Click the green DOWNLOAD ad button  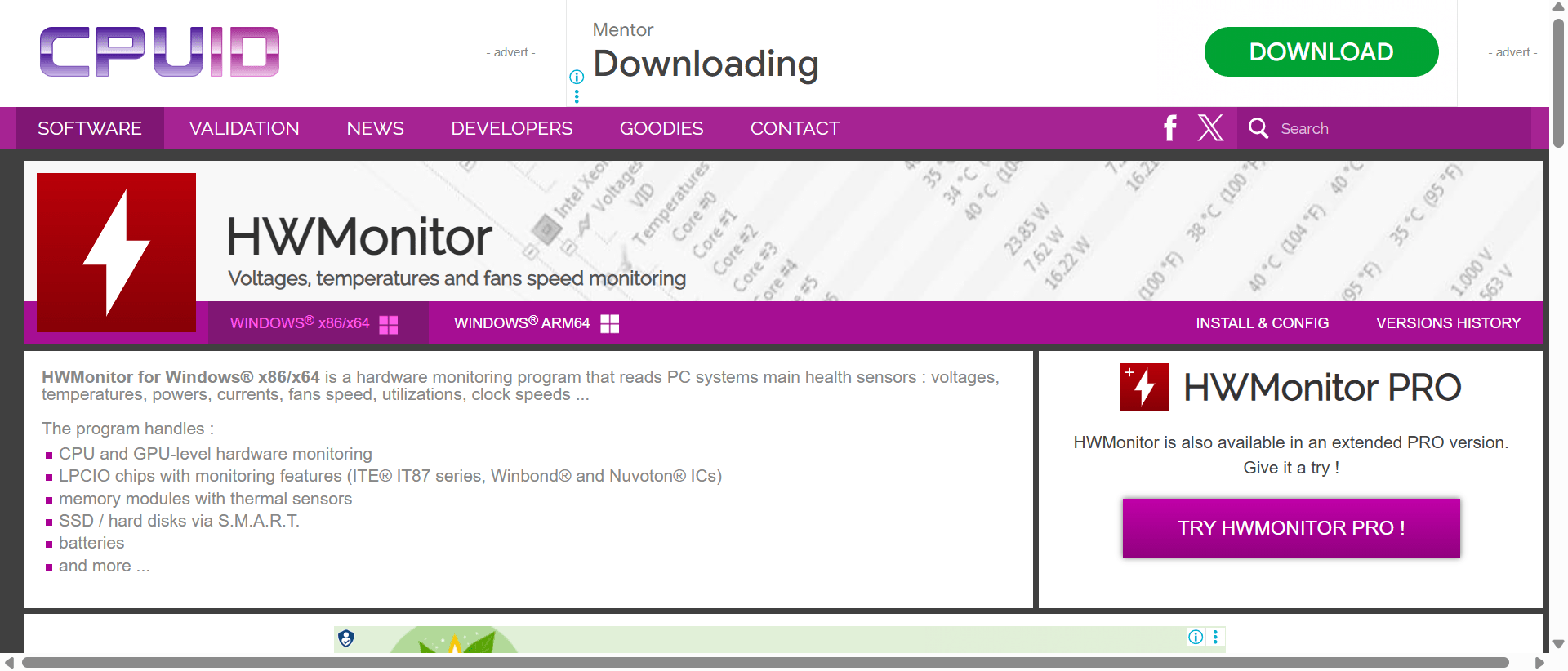click(x=1321, y=51)
